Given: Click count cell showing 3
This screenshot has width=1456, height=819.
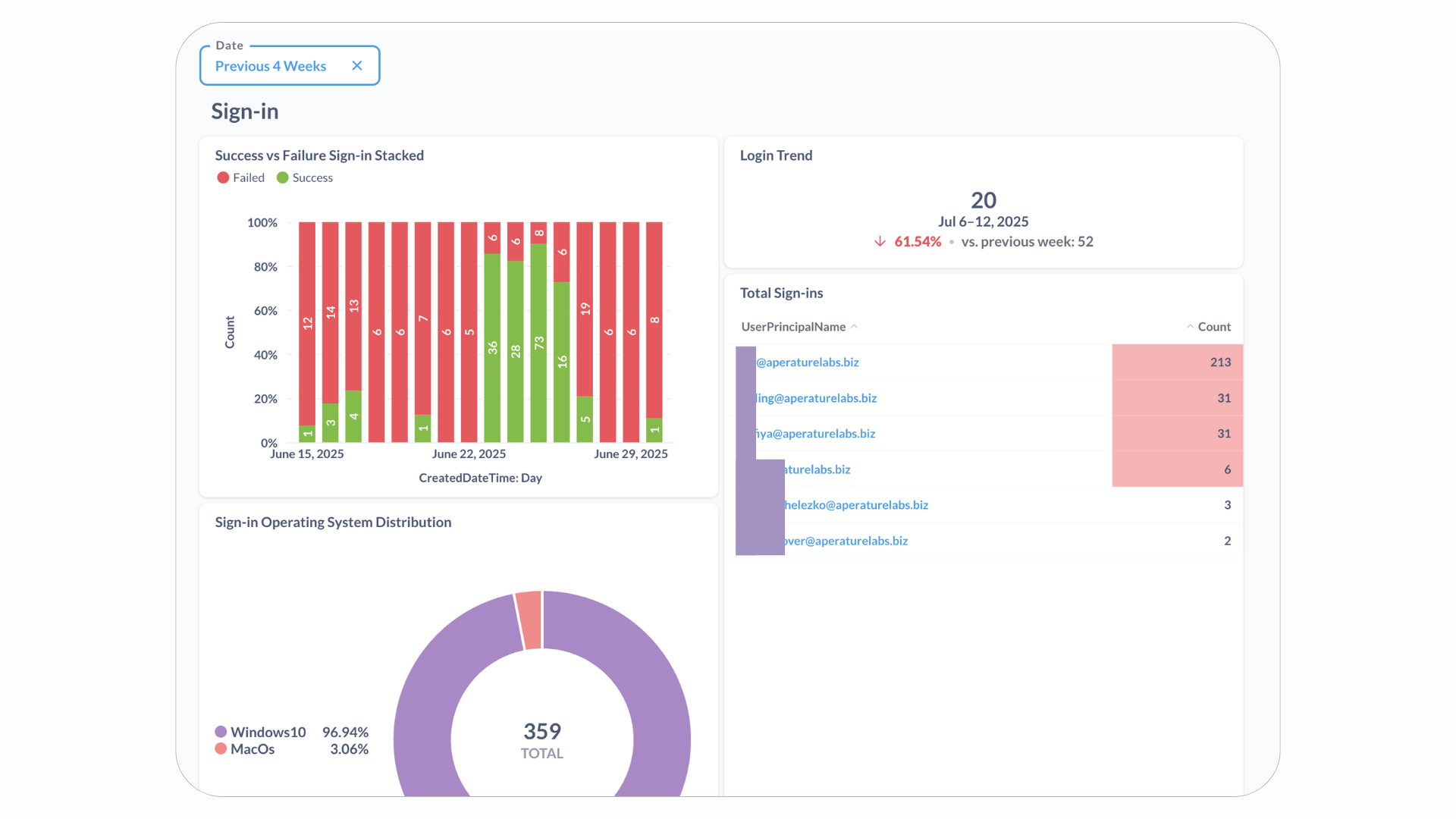Looking at the screenshot, I should 1178,505.
